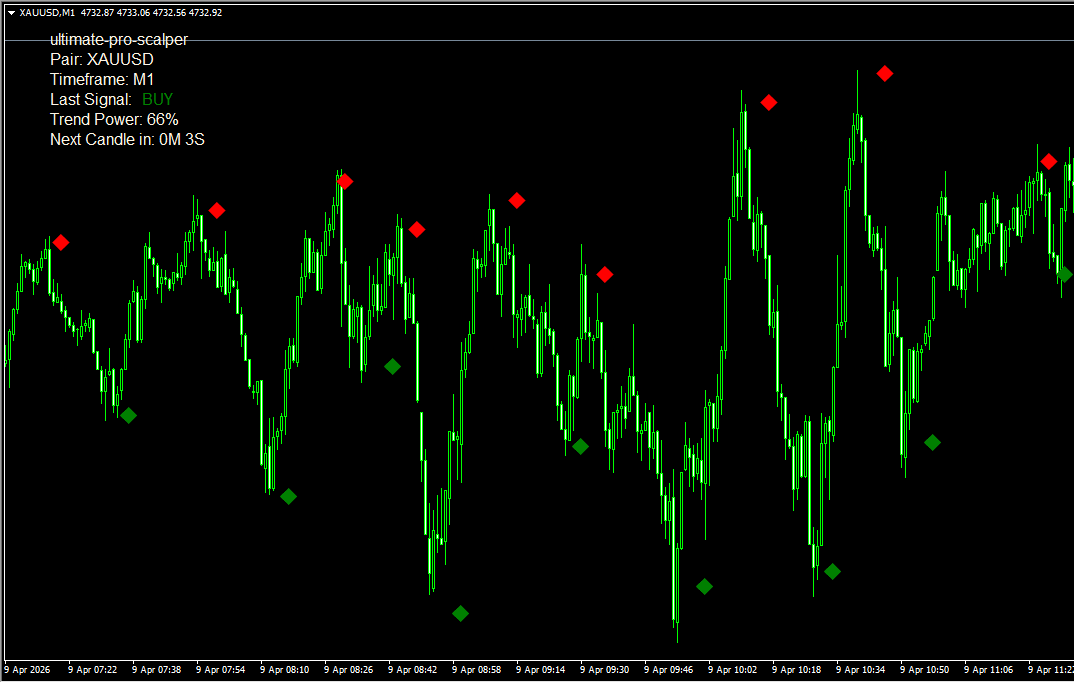The height and width of the screenshot is (683, 1074).
Task: Click the XAUUSD,M1 chart title text
Action: point(47,13)
